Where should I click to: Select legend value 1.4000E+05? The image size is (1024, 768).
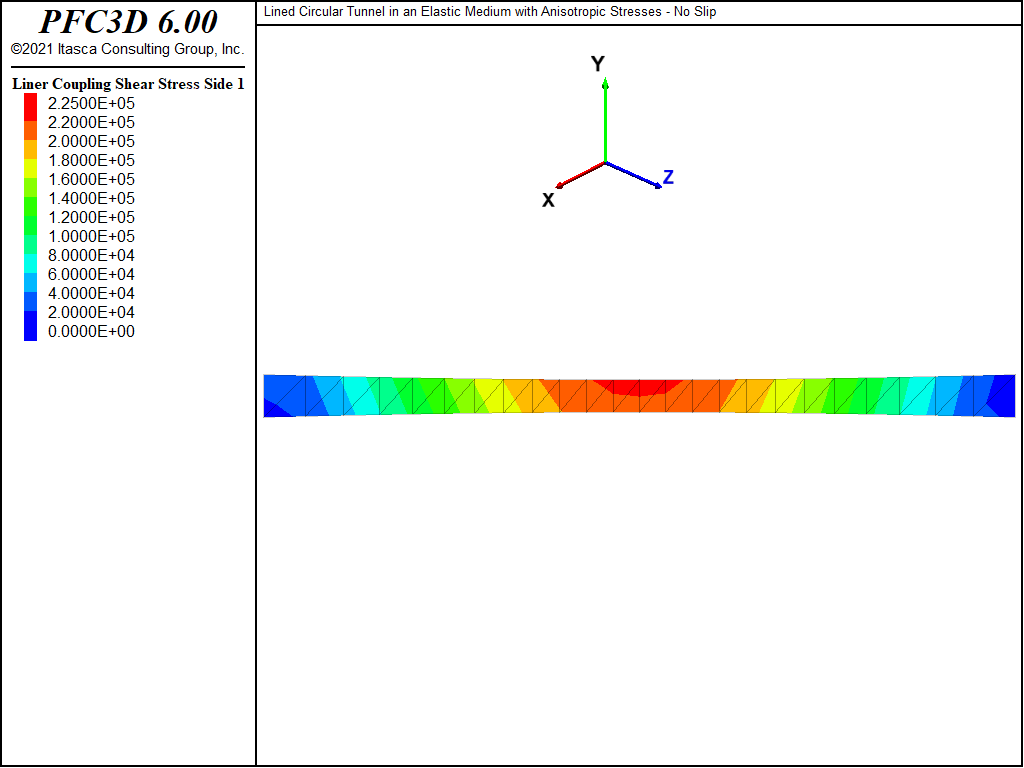click(x=91, y=198)
